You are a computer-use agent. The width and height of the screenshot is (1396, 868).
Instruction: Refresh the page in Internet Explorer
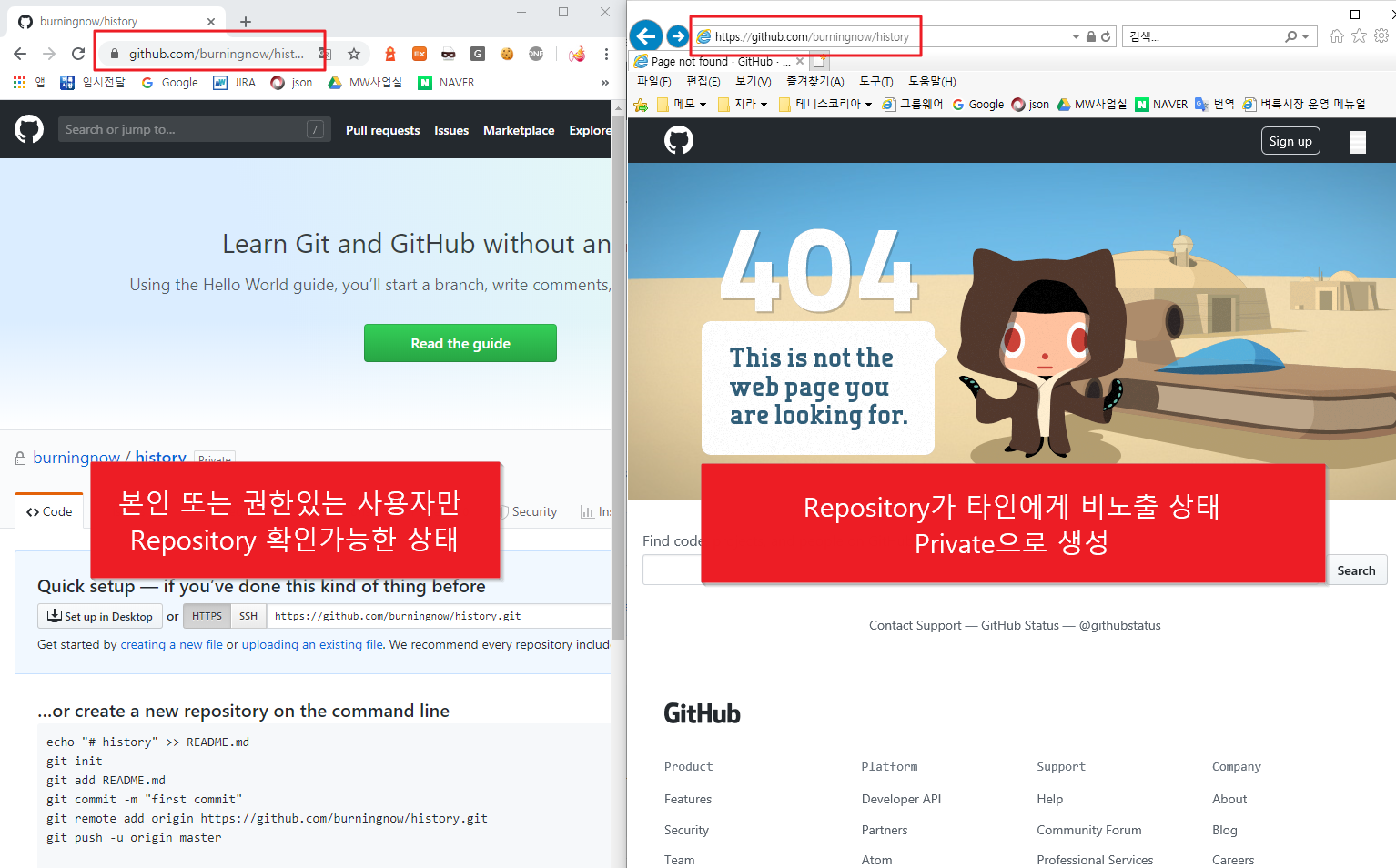(1106, 36)
